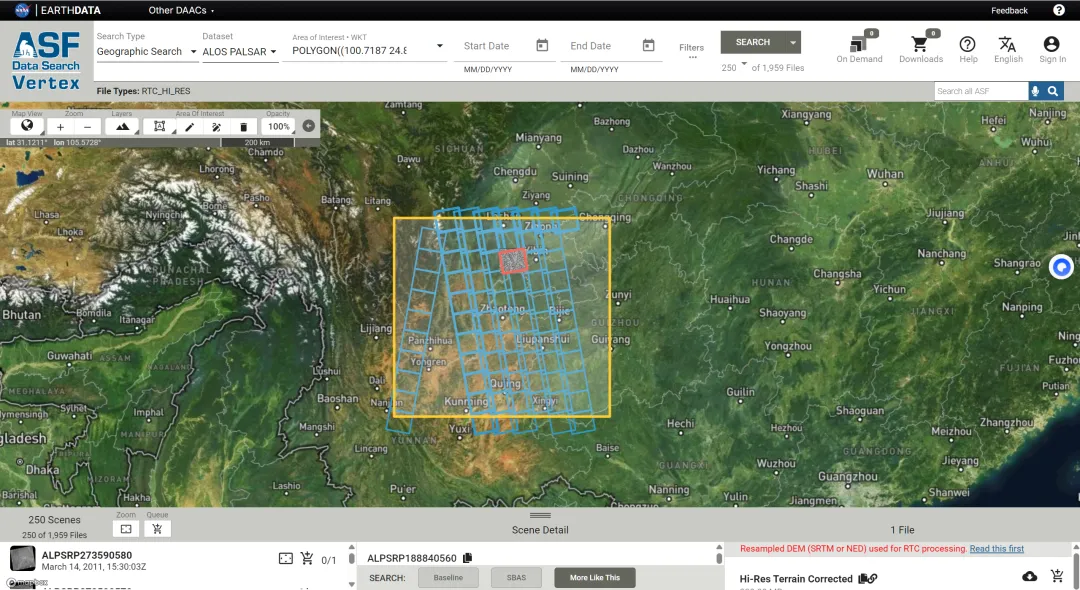Add all results to the Queue
Screen dimensions: 1080x590
157,529
